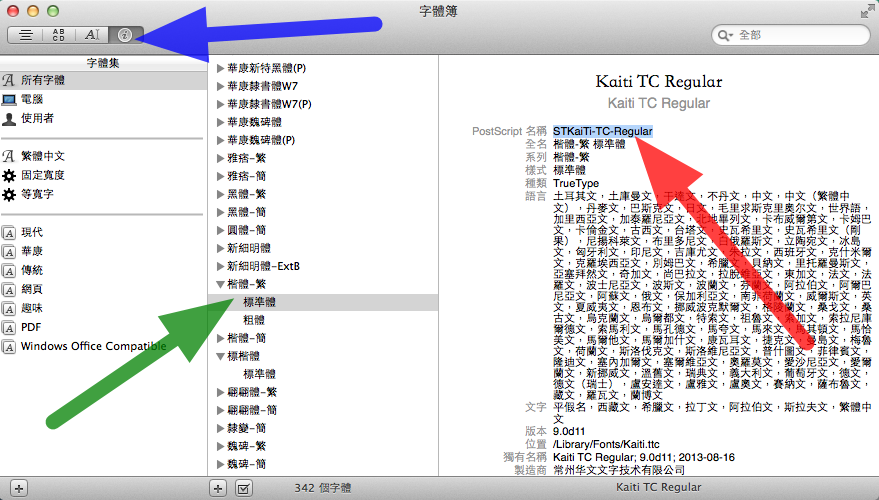Expand 雅痞-簡 font family

[x=220, y=176]
